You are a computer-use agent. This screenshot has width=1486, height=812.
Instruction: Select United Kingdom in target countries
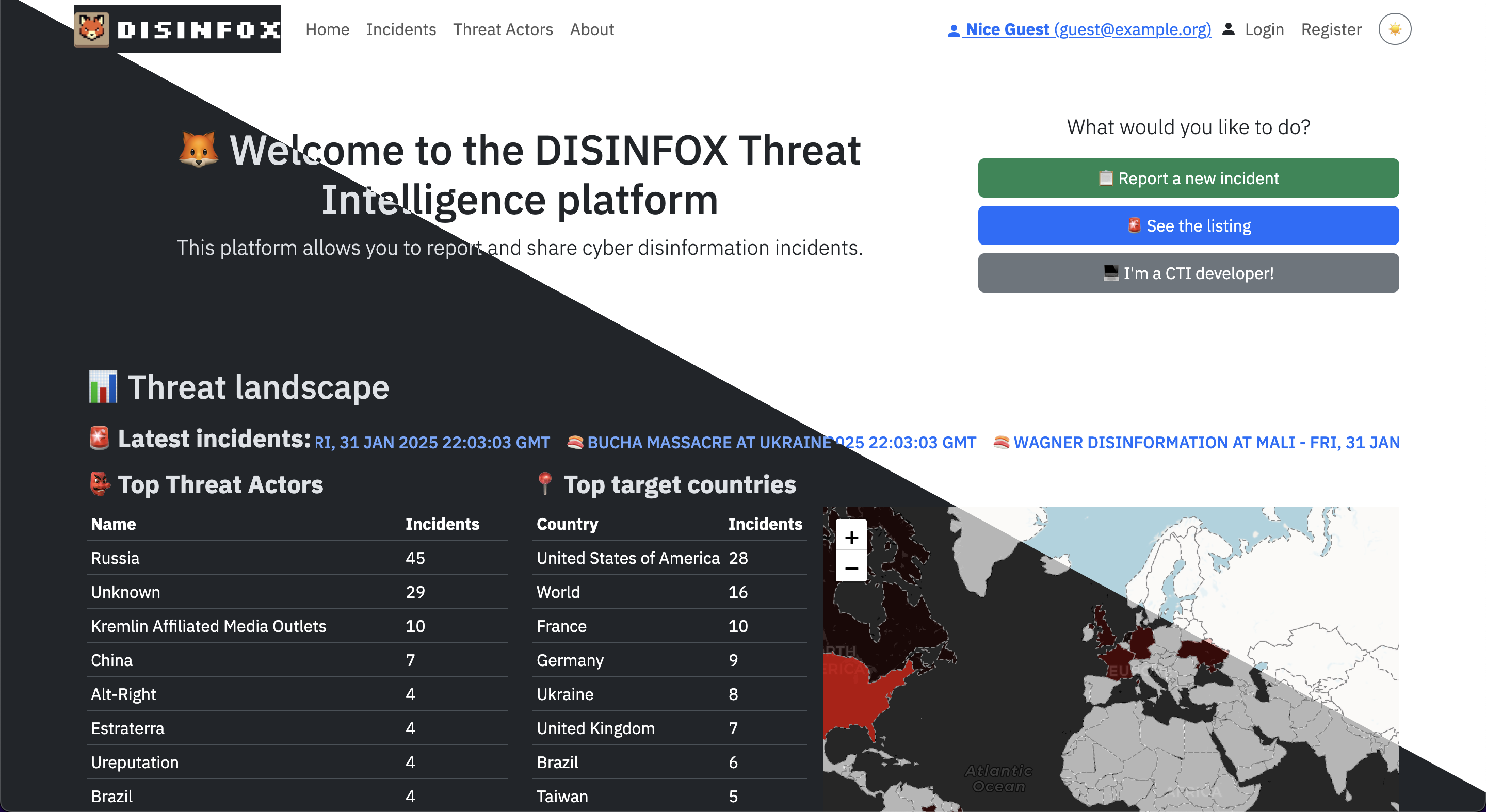(669, 727)
